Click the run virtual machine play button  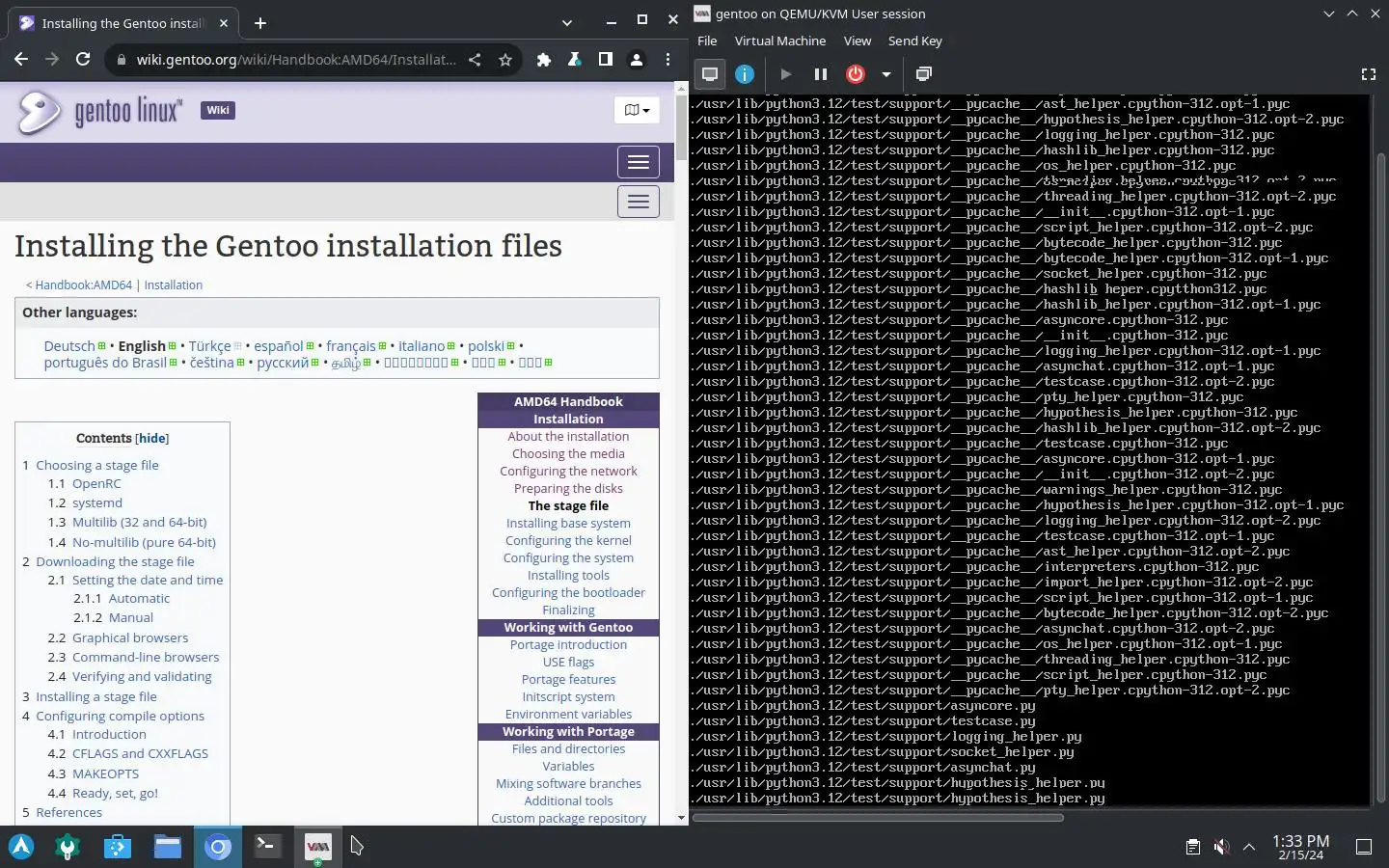point(786,74)
